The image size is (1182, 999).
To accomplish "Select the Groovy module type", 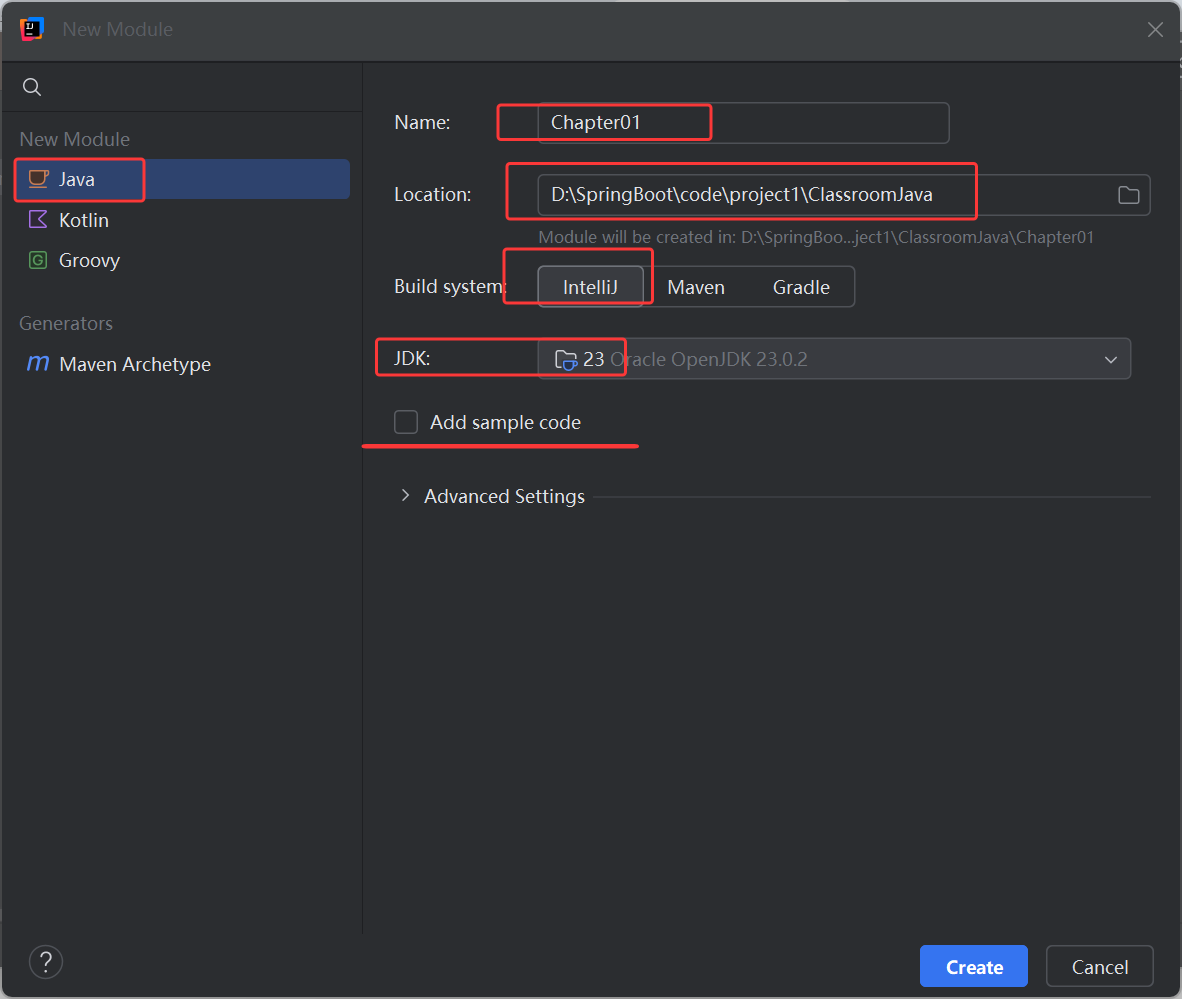I will tap(182, 260).
